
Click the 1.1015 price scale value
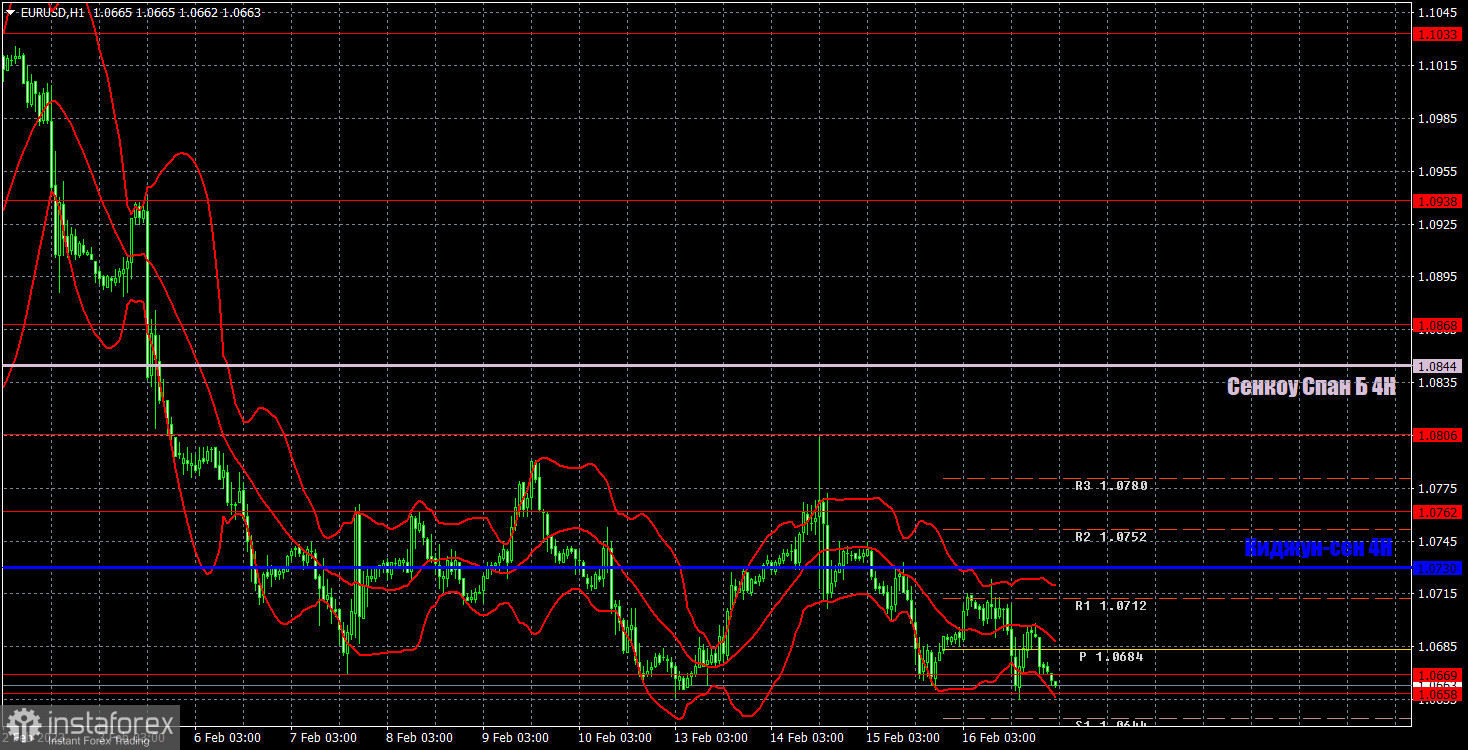[1437, 65]
